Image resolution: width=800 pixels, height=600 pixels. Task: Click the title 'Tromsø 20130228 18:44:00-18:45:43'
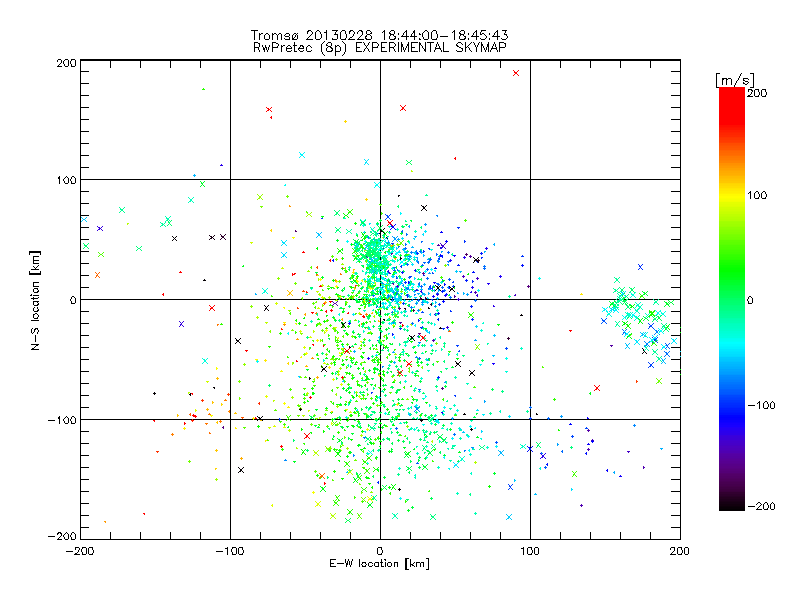click(379, 35)
